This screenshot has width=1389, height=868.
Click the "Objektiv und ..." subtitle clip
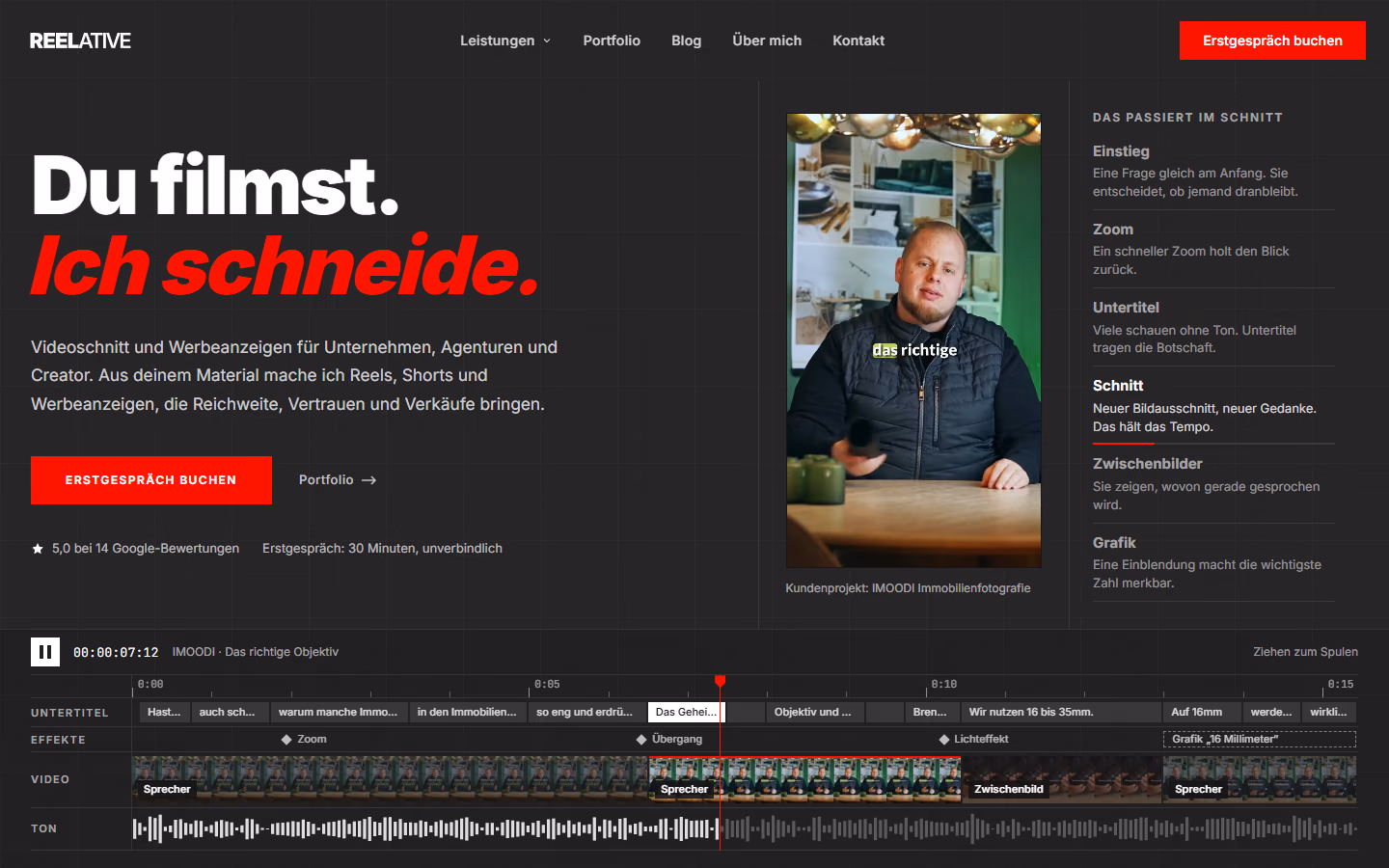[x=813, y=713]
